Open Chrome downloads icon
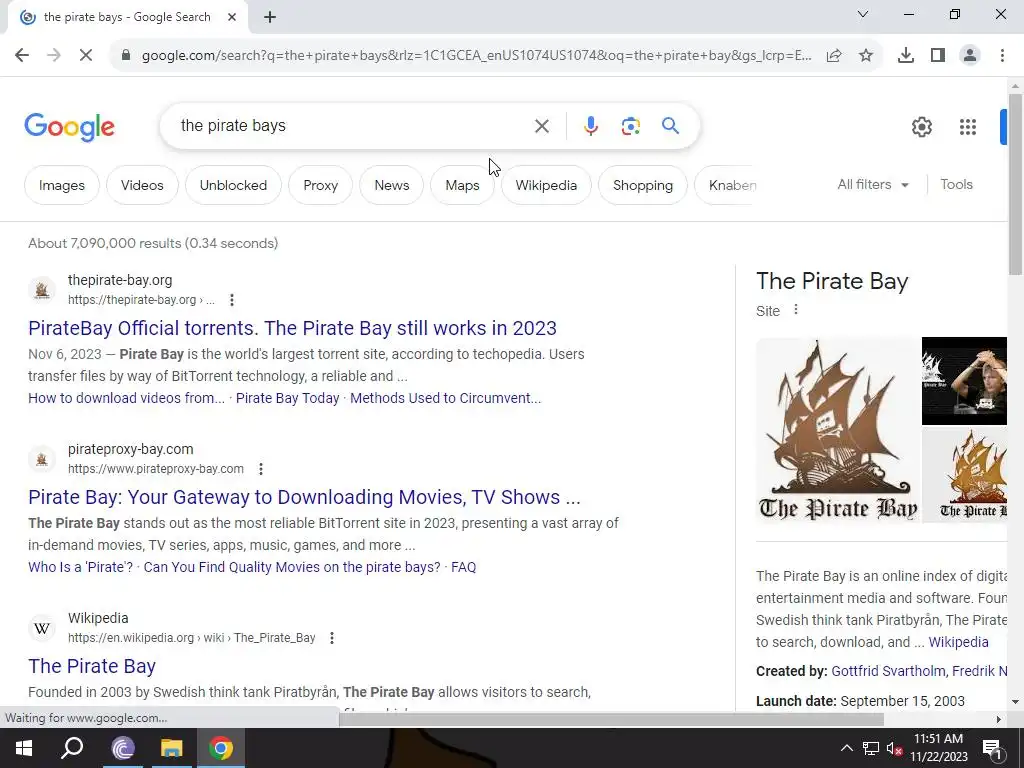This screenshot has height=768, width=1024. pyautogui.click(x=906, y=56)
